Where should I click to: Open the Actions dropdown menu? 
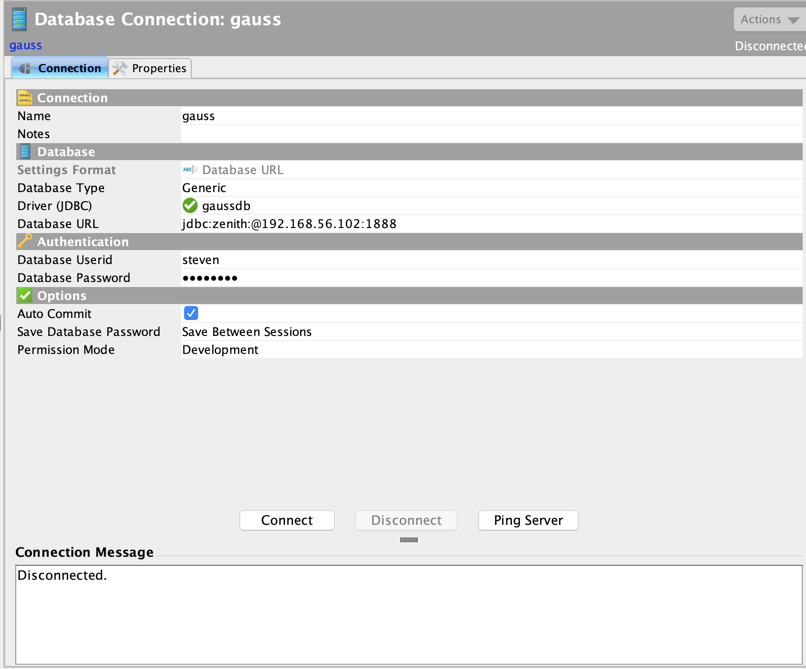769,19
